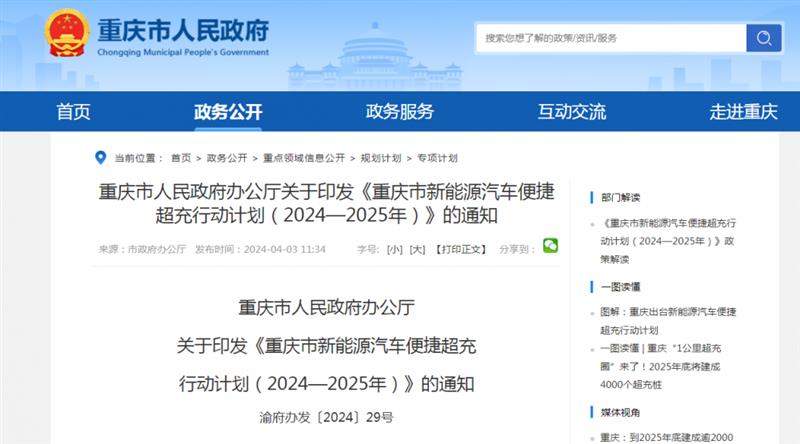Click the publish time 2024-04-03 11:34

285,250
